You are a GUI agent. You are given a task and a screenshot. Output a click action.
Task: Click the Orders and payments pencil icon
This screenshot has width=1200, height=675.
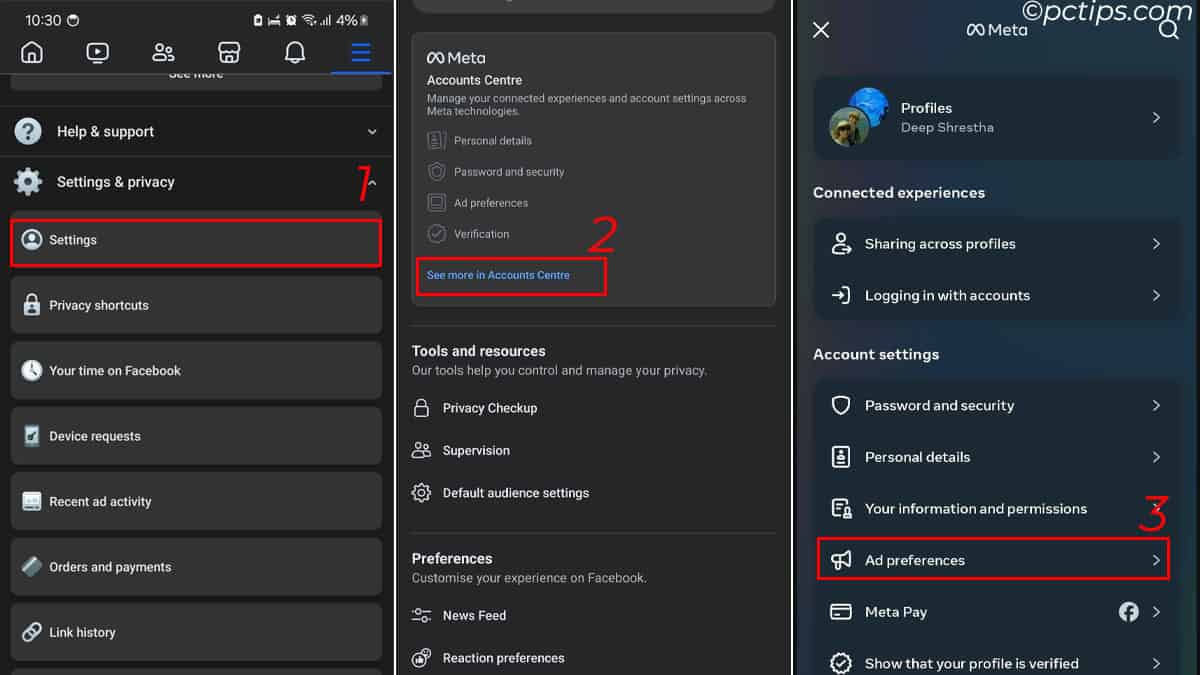point(32,567)
